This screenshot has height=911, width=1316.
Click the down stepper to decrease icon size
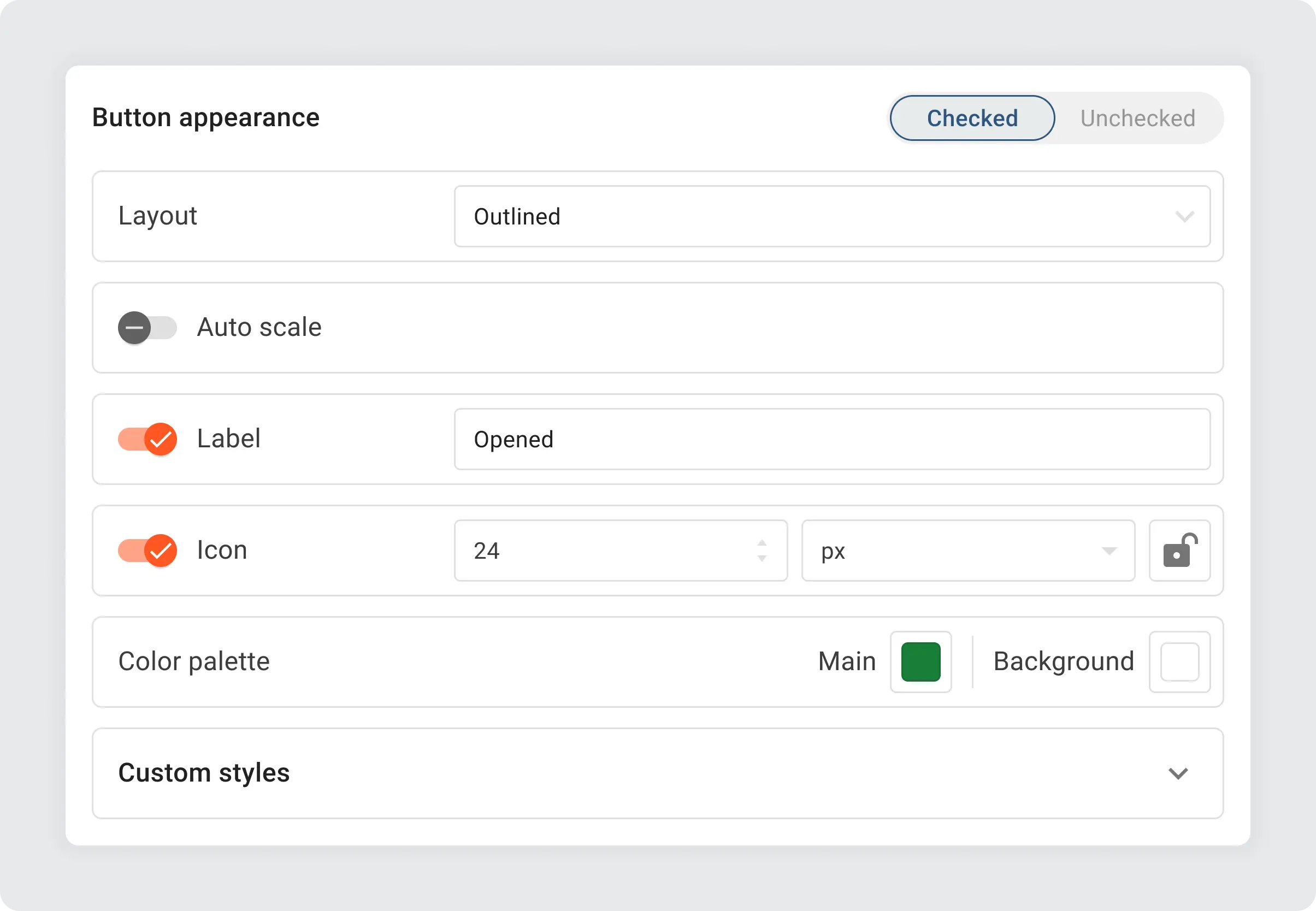pyautogui.click(x=762, y=559)
